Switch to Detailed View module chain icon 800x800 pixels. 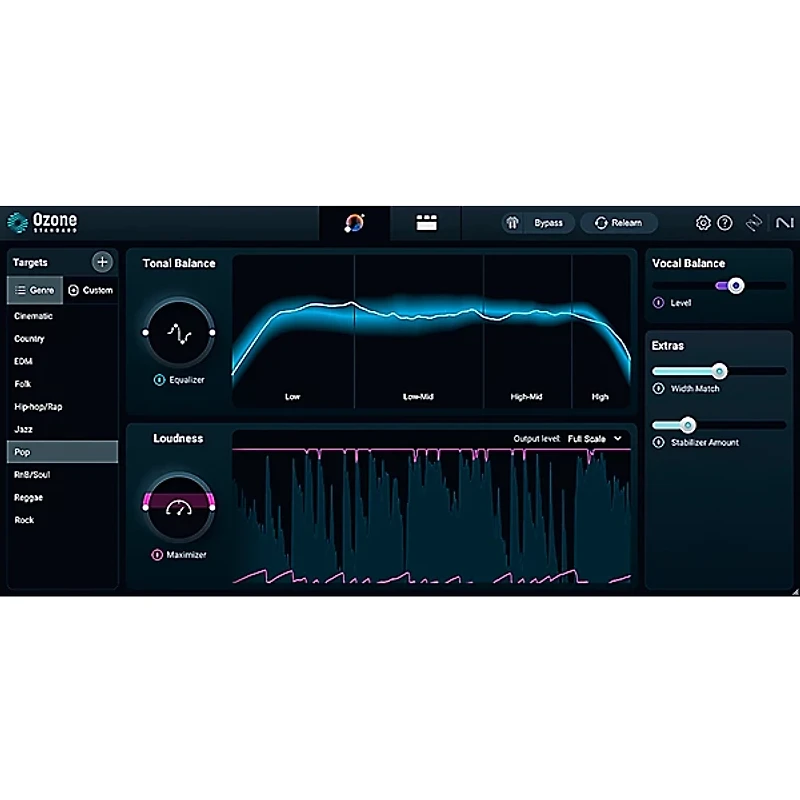[427, 222]
